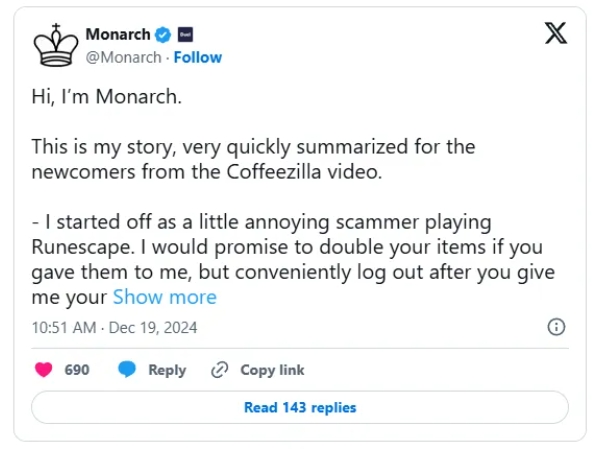Open the tweet info circle icon
The image size is (600, 453).
[557, 327]
